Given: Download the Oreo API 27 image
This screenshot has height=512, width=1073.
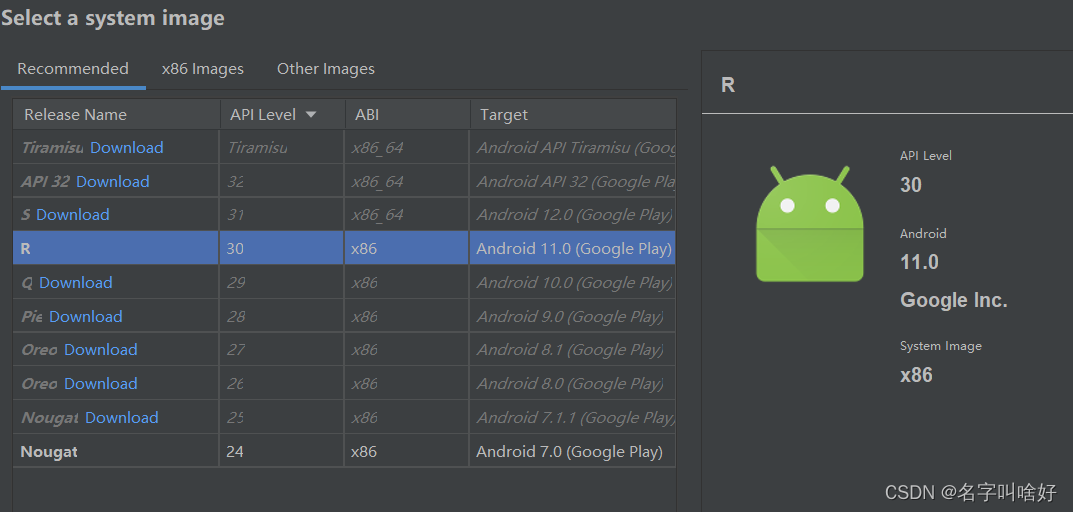Looking at the screenshot, I should [101, 349].
